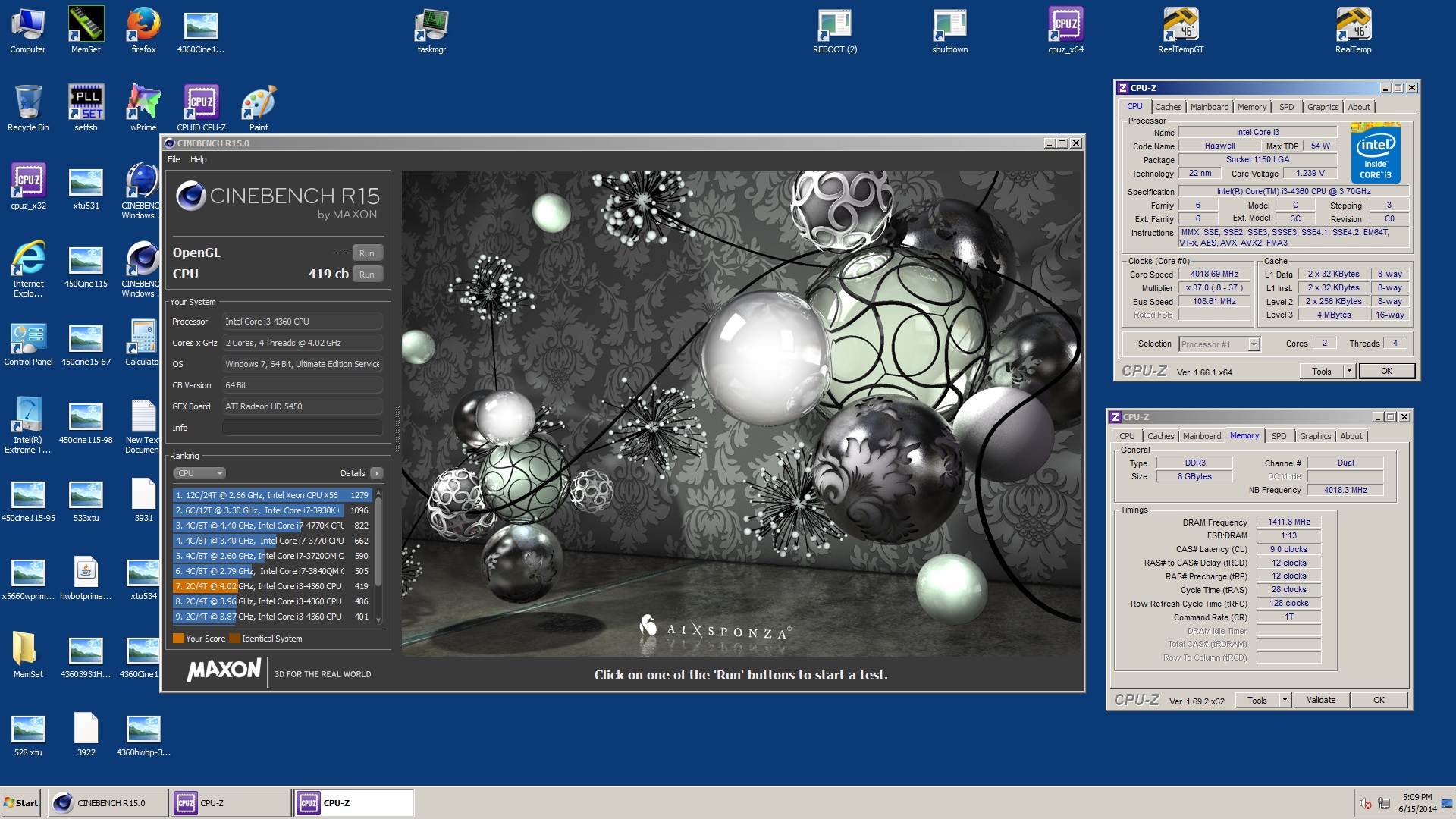Open the taskmgr desktop shortcut

tap(431, 30)
